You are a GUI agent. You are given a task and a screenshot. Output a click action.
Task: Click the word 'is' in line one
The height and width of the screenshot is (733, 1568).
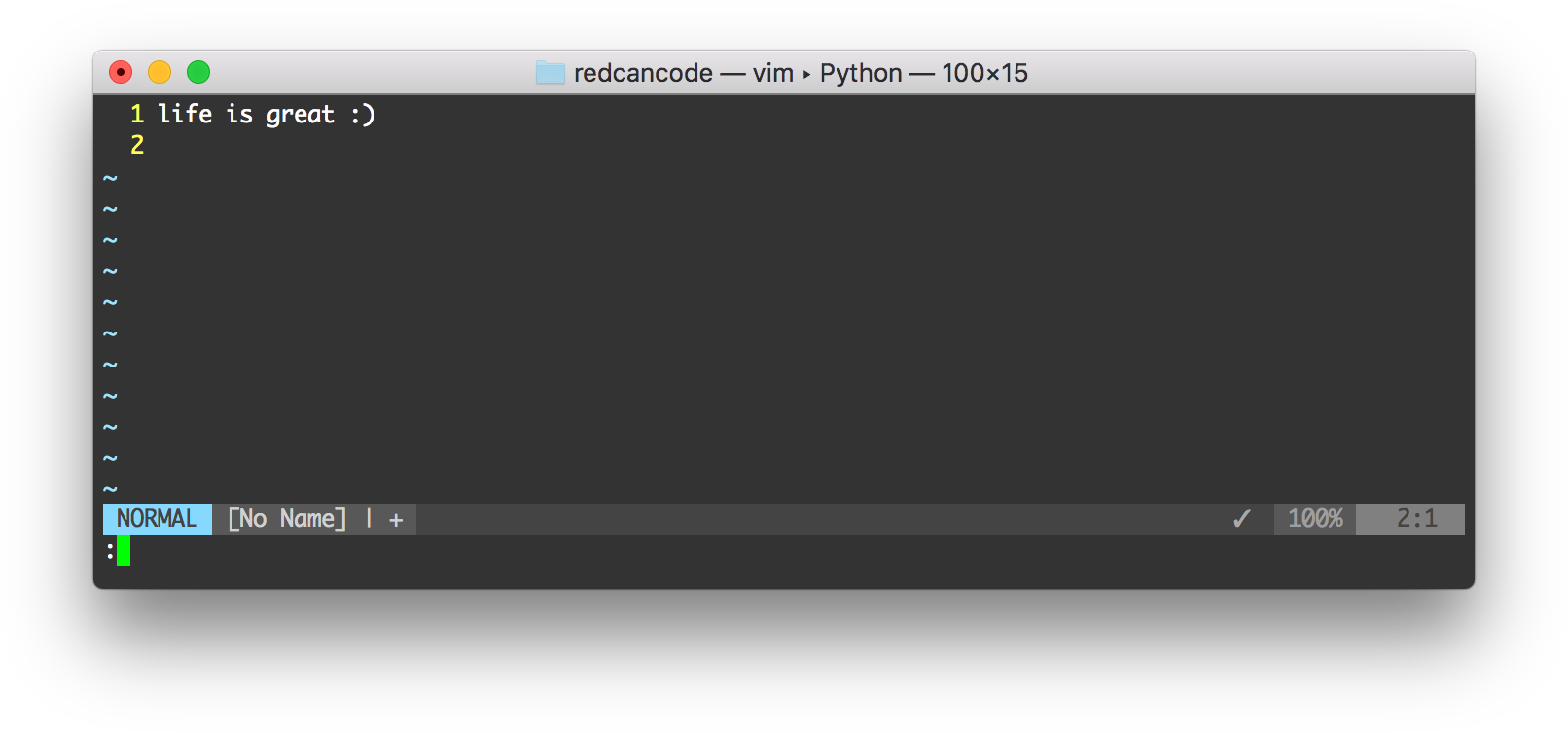pos(239,115)
